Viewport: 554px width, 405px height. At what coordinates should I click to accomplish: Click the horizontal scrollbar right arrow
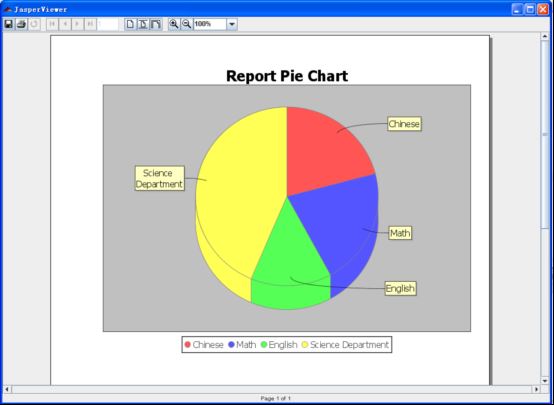536,389
